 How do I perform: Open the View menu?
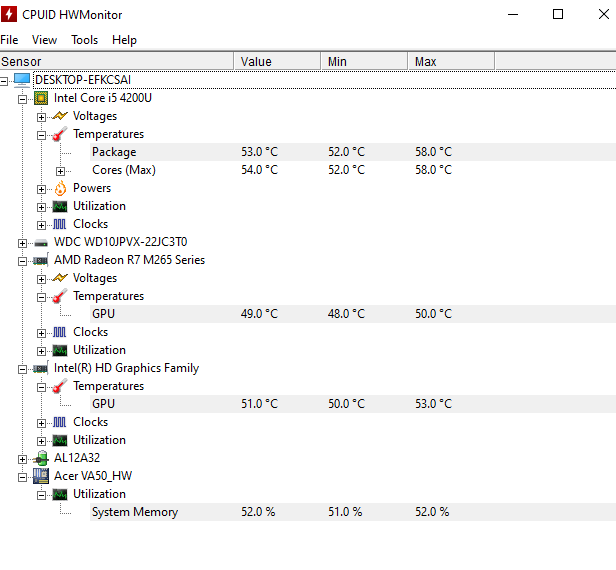tap(44, 40)
